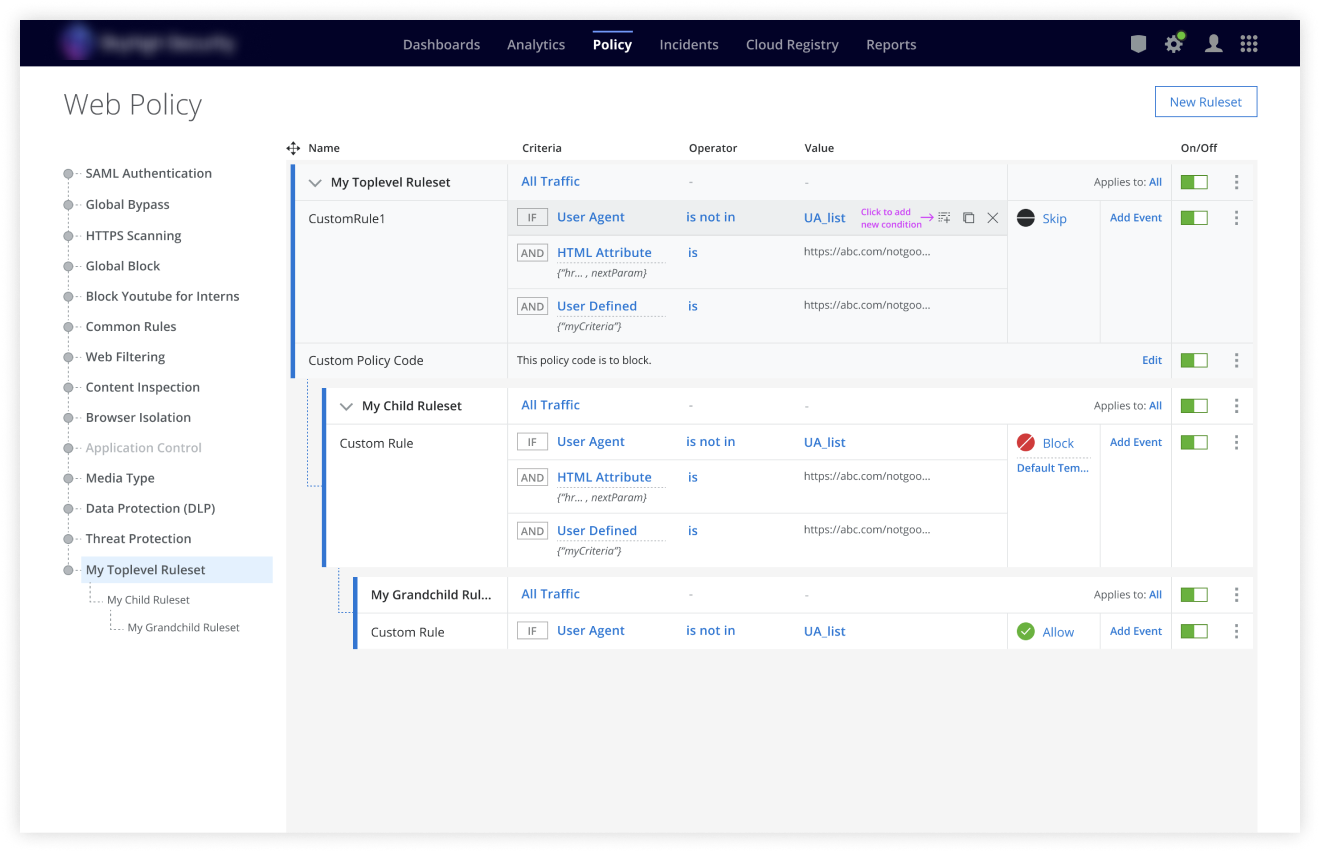Select Threat Protection in the sidebar
The height and width of the screenshot is (853, 1320).
coord(138,539)
